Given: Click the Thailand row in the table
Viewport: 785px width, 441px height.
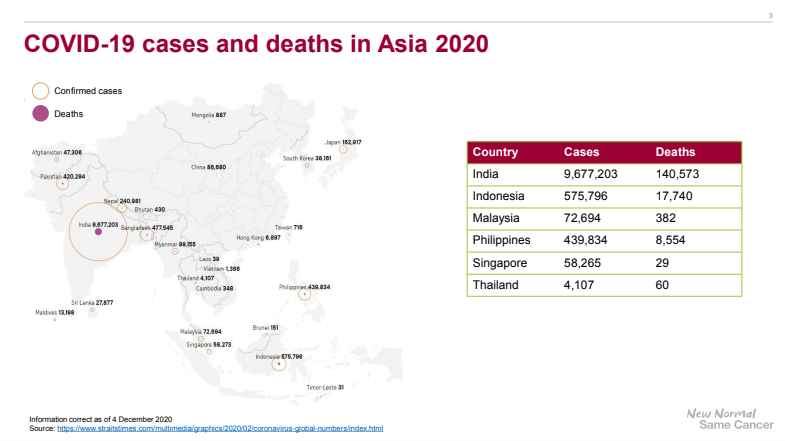Looking at the screenshot, I should [x=604, y=284].
